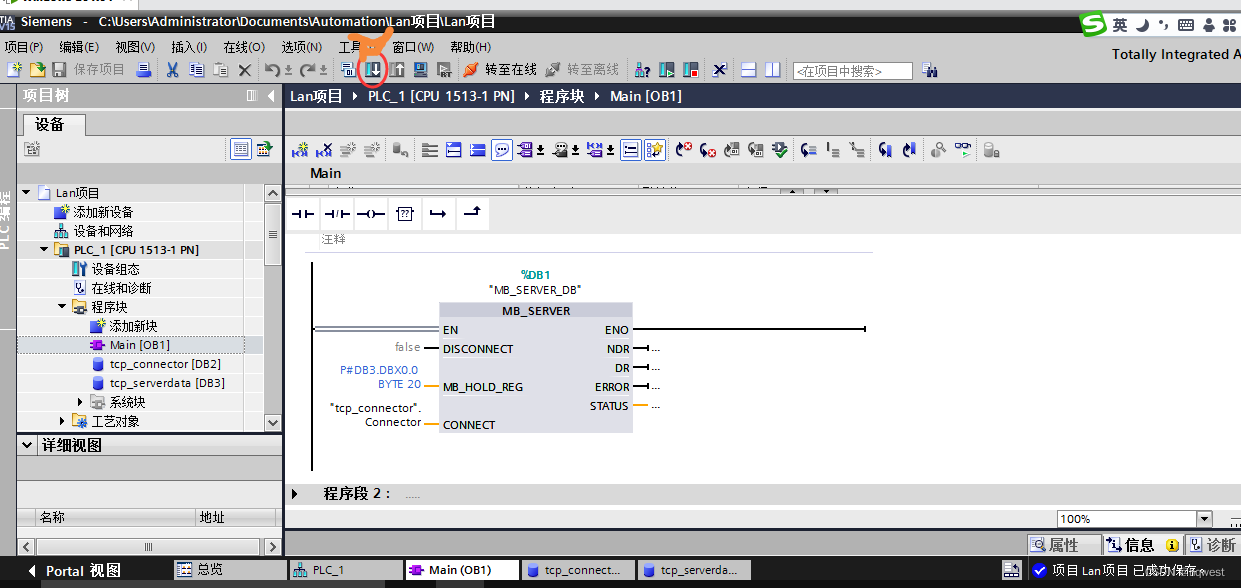Insert an empty box (??) instruction
The image size is (1241, 588).
pos(404,213)
